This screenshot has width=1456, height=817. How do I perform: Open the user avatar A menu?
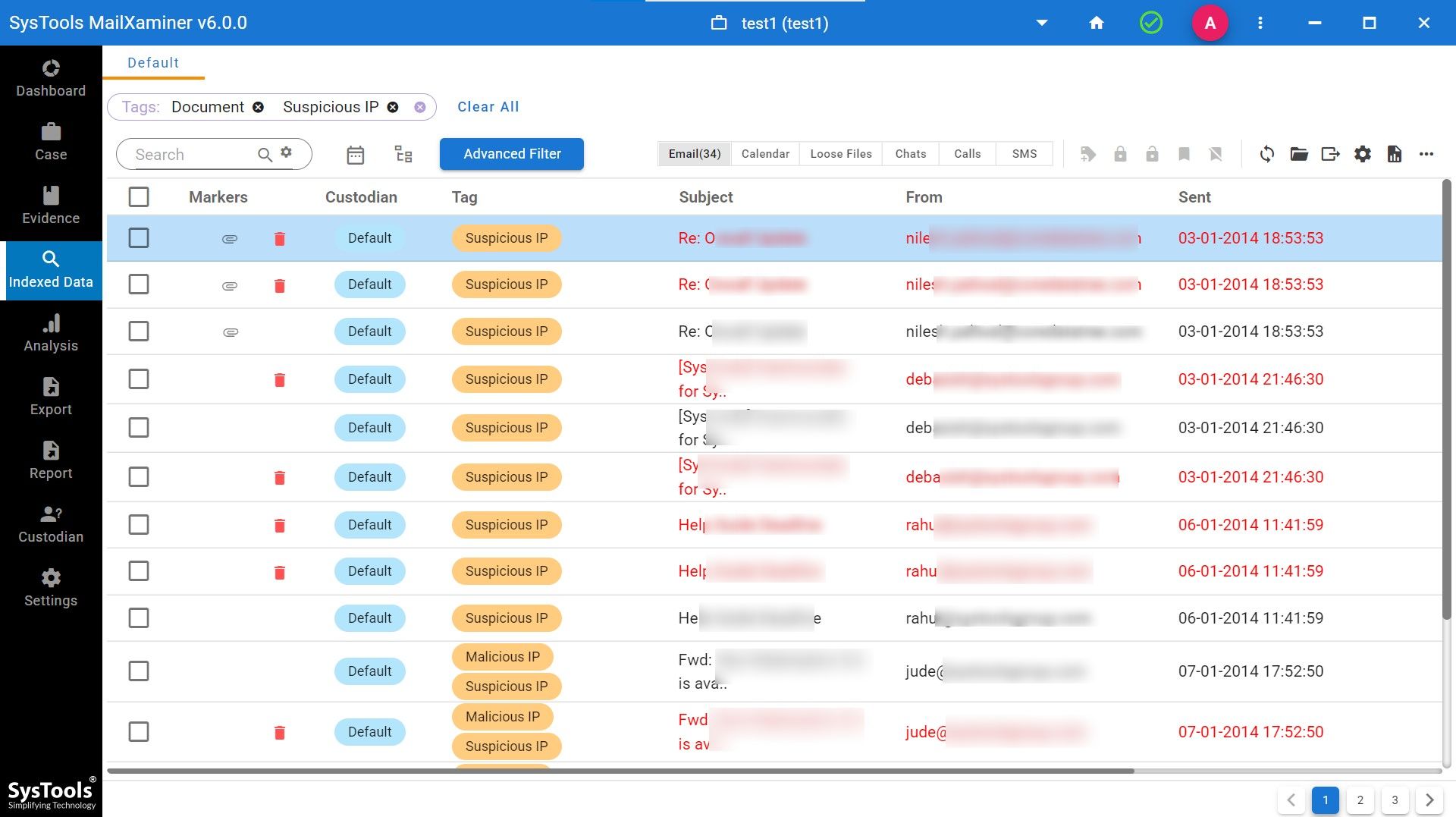[x=1210, y=23]
